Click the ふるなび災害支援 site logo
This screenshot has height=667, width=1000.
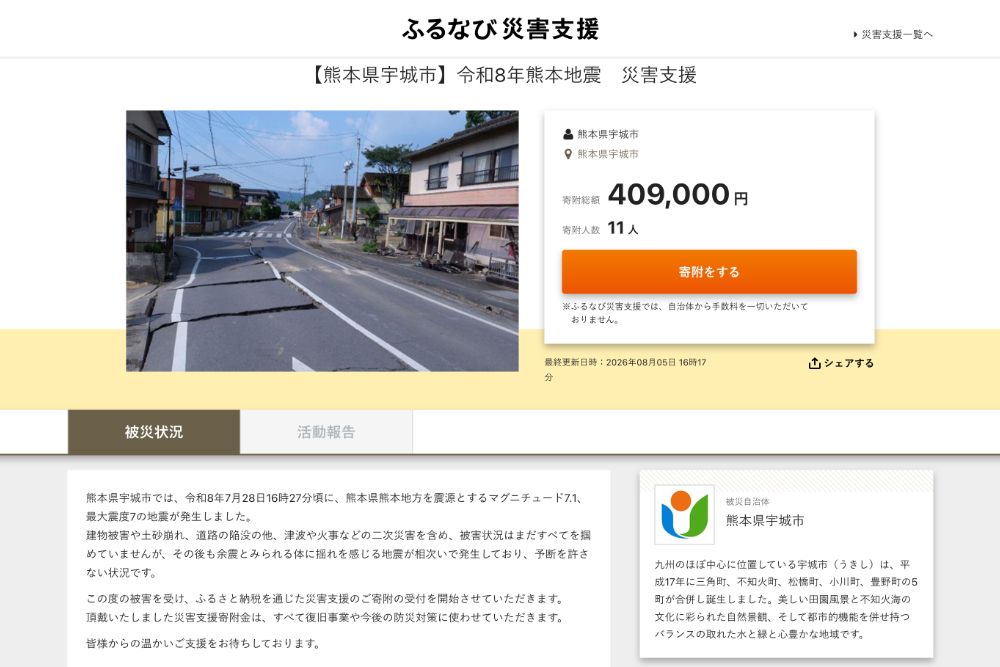tap(501, 29)
